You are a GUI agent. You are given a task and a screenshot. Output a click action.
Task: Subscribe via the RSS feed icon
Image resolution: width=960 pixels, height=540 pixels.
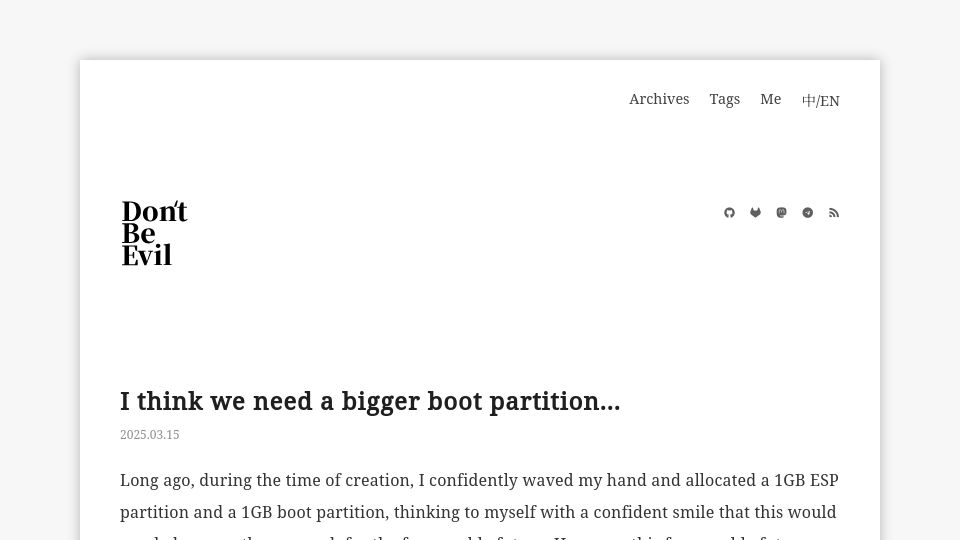click(834, 212)
